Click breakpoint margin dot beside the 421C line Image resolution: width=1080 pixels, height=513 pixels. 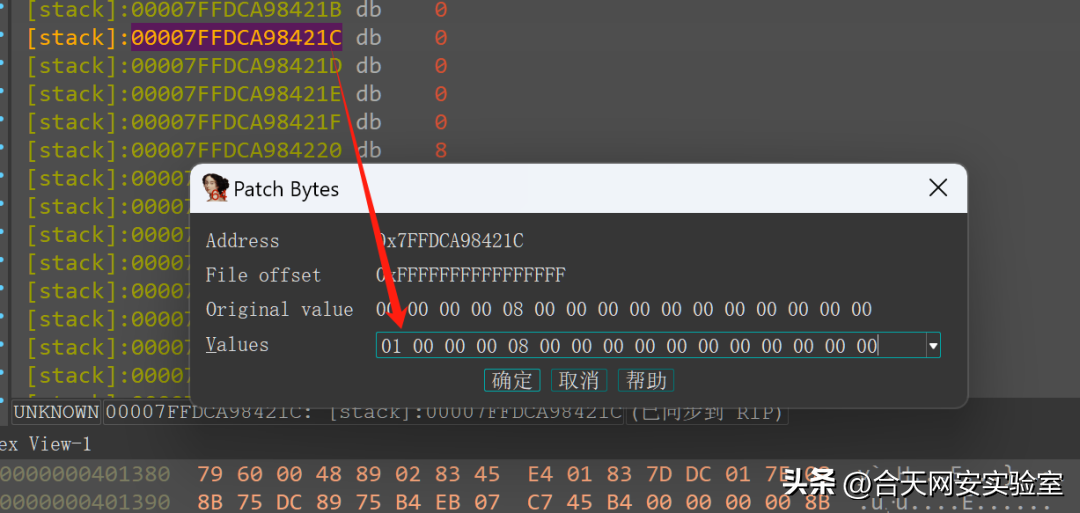coord(3,38)
